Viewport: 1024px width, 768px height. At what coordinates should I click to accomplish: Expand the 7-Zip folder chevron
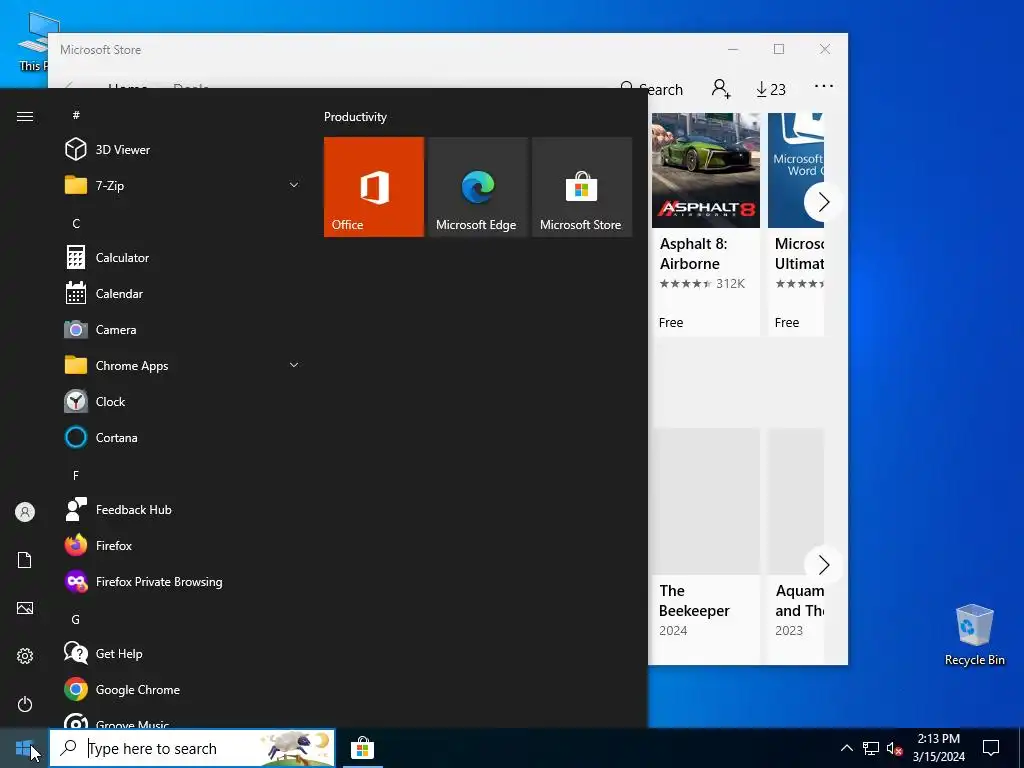click(294, 185)
